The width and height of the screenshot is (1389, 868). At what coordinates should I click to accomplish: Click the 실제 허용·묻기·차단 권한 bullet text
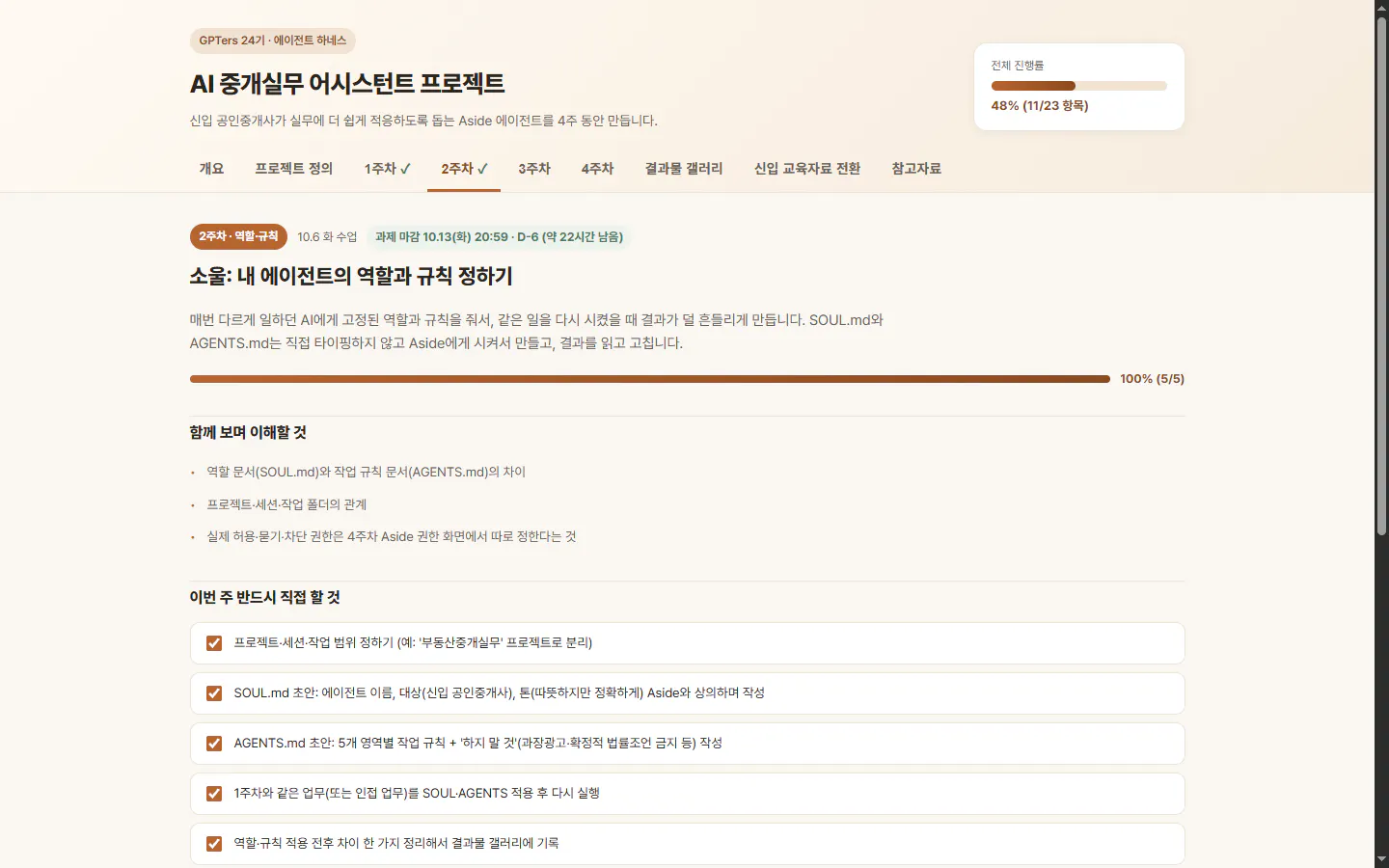(392, 536)
